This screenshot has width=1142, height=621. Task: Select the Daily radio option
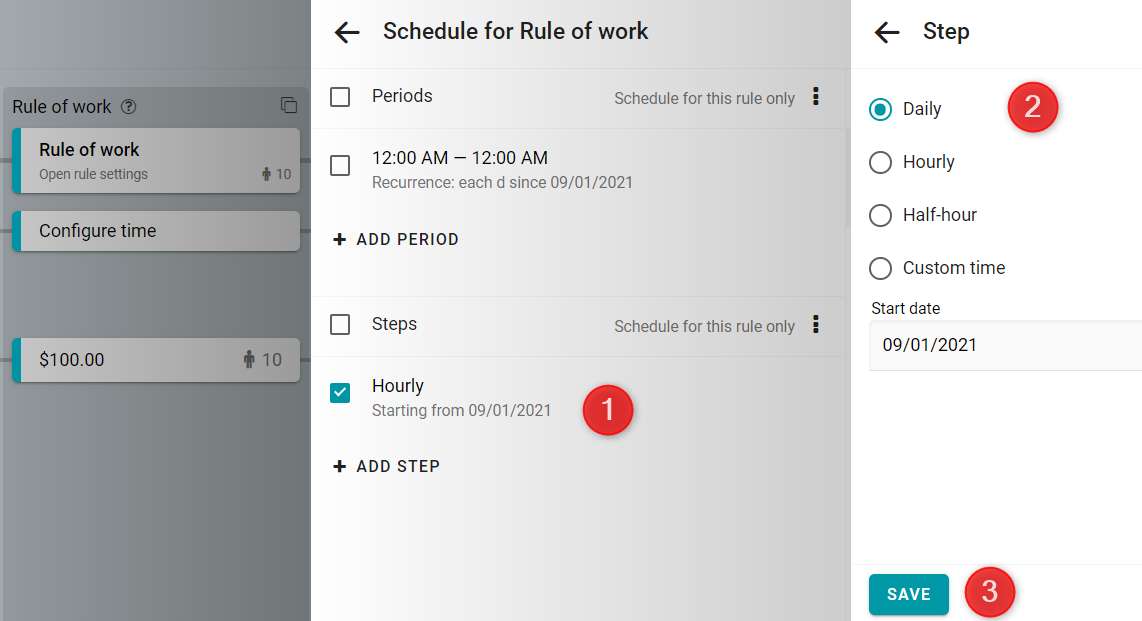[x=881, y=109]
